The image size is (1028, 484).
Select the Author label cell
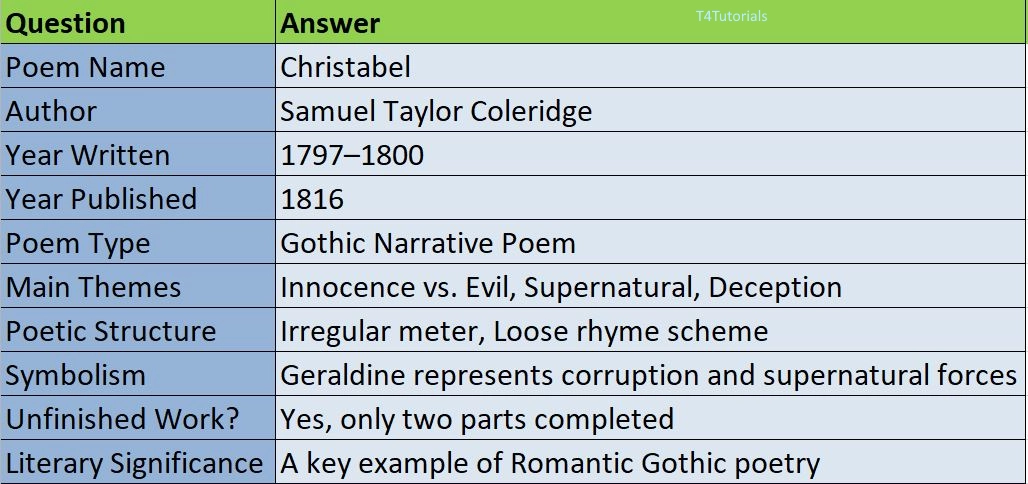click(x=138, y=110)
